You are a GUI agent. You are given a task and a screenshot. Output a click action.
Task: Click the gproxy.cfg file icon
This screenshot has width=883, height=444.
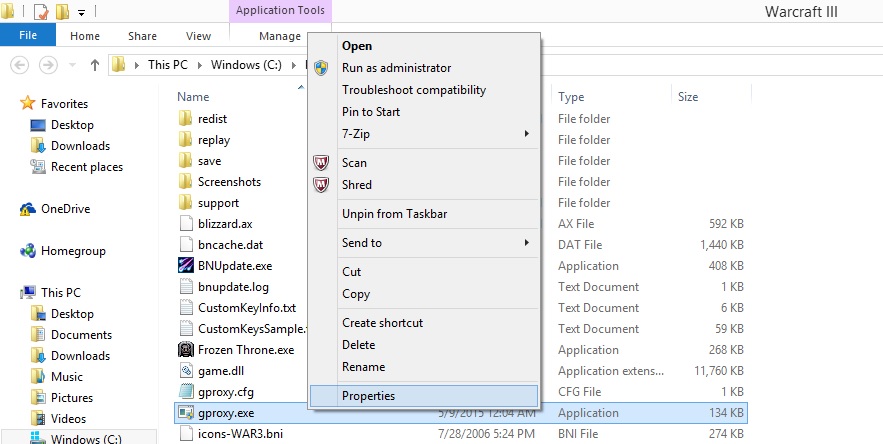[x=186, y=391]
